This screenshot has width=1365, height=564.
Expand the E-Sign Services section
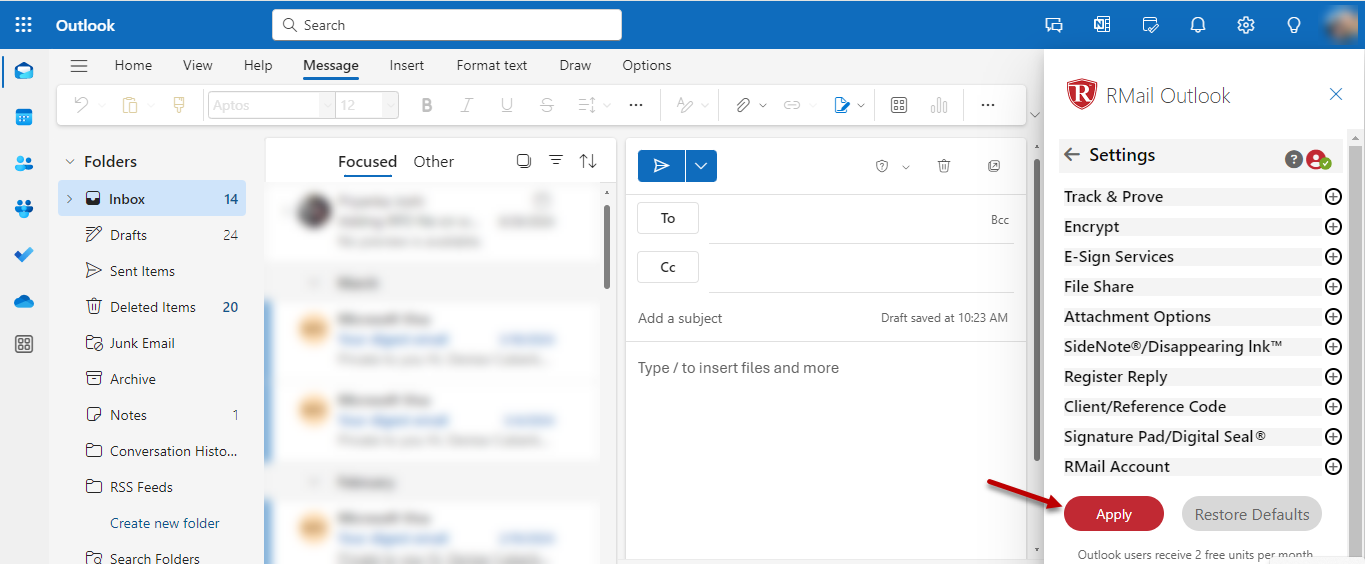pyautogui.click(x=1333, y=257)
